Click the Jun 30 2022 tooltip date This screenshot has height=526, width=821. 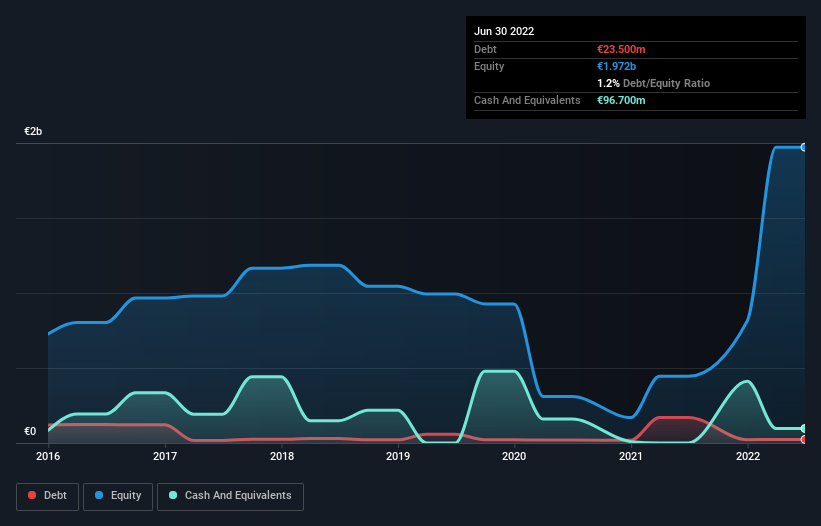(504, 31)
